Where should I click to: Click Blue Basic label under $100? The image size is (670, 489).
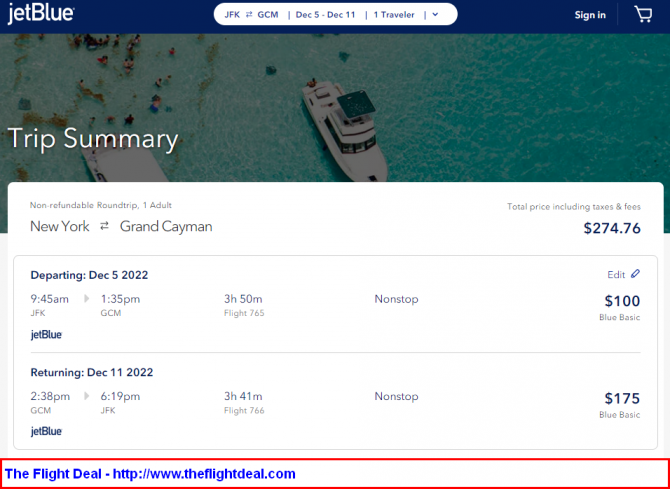coord(620,317)
